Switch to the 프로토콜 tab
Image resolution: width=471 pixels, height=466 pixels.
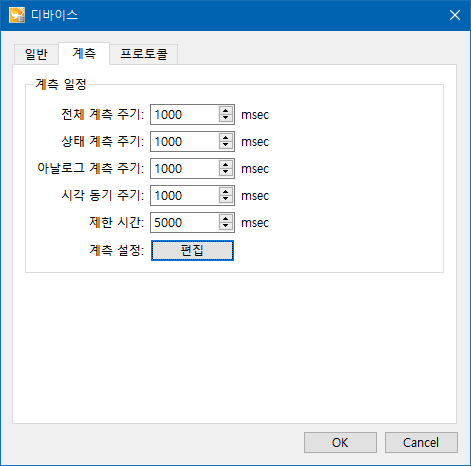(x=144, y=54)
